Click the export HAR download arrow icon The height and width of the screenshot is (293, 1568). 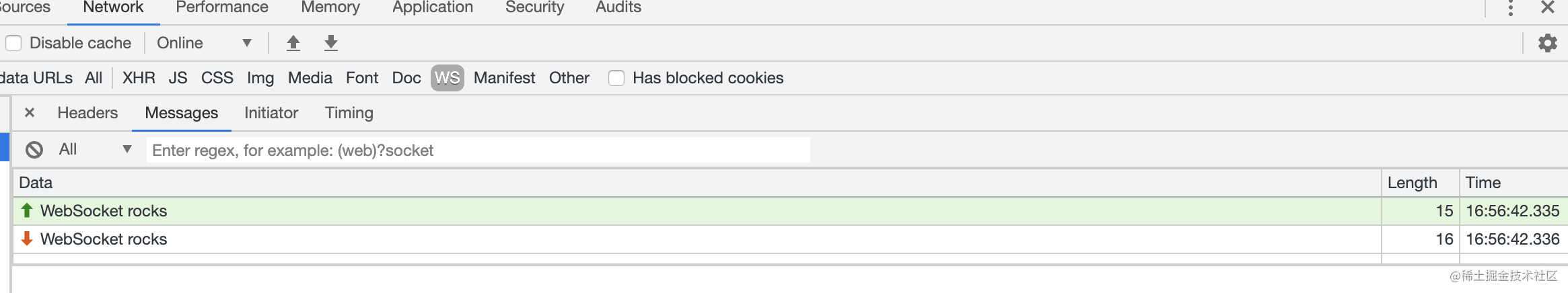pos(330,43)
